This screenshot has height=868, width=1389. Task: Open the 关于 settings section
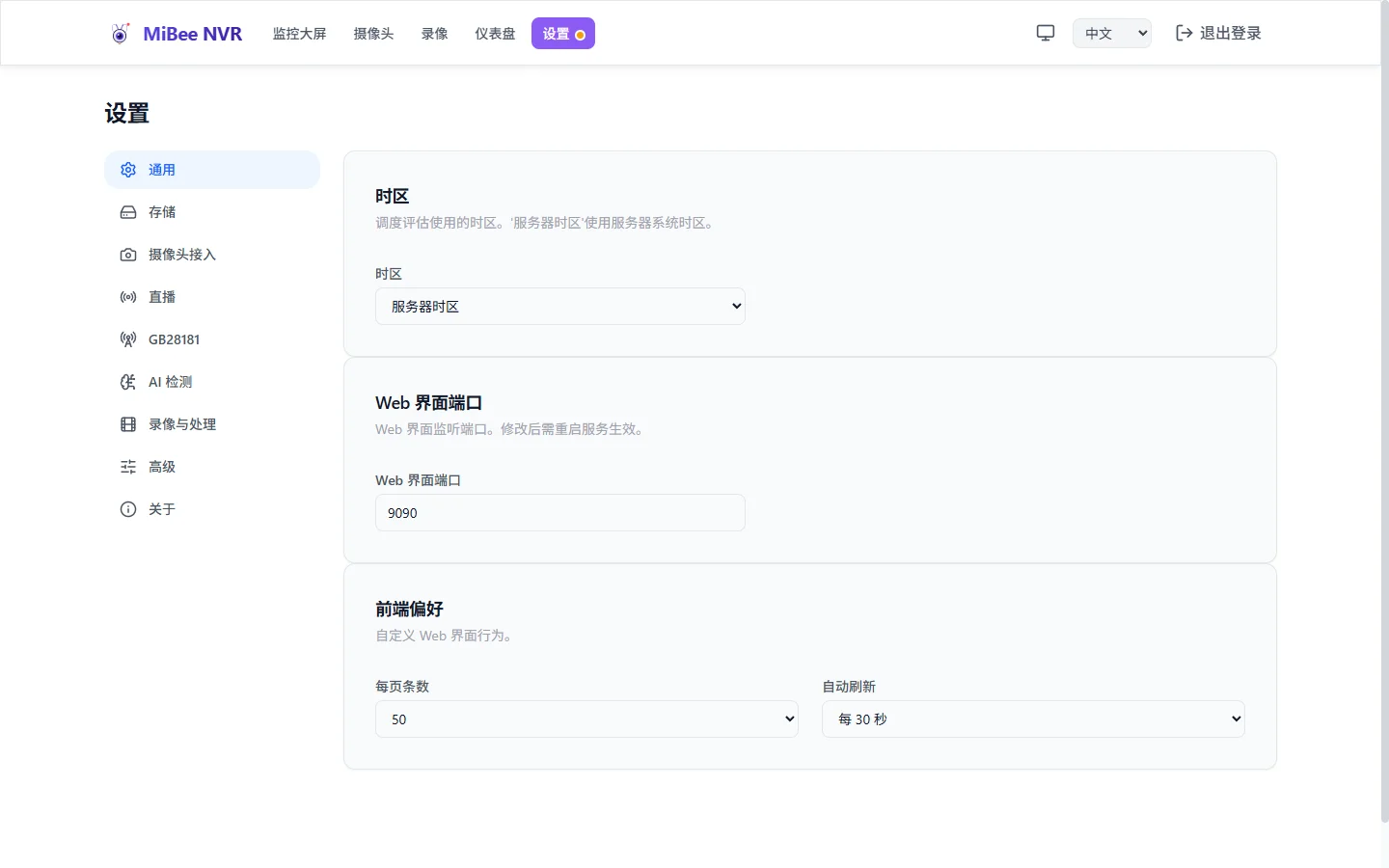(x=212, y=509)
